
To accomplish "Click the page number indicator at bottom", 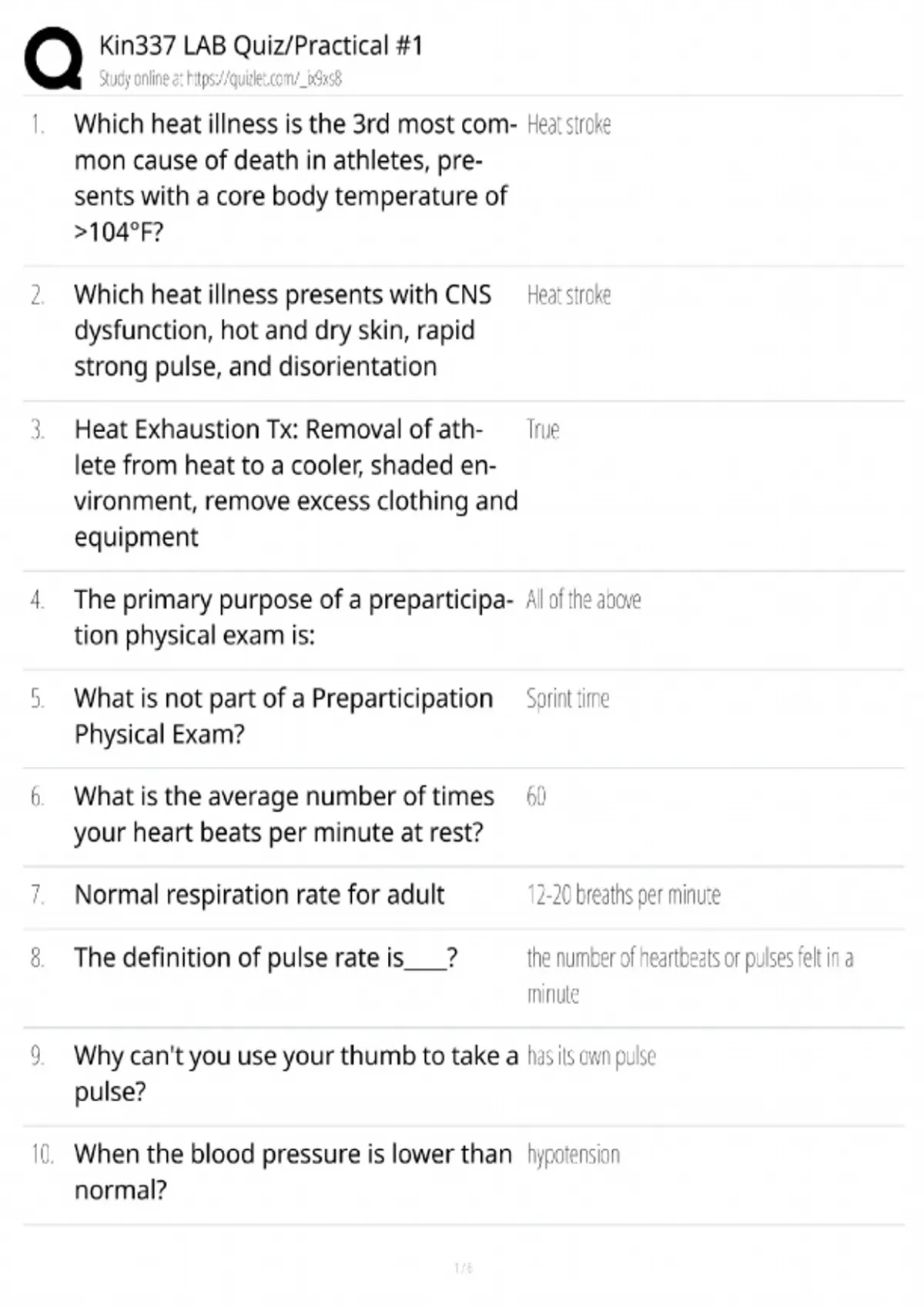I will 463,1267.
